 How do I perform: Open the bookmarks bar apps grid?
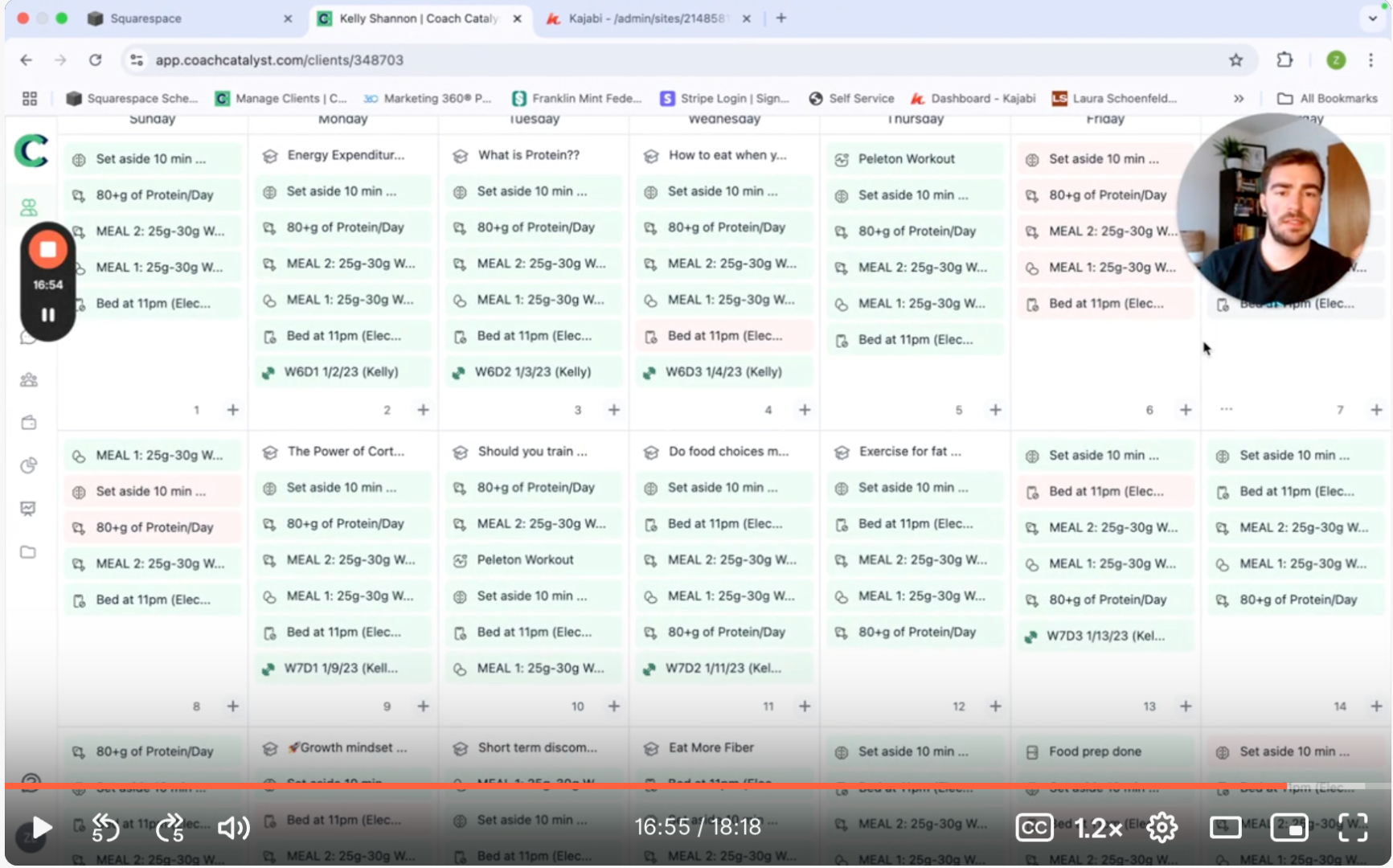pyautogui.click(x=30, y=98)
